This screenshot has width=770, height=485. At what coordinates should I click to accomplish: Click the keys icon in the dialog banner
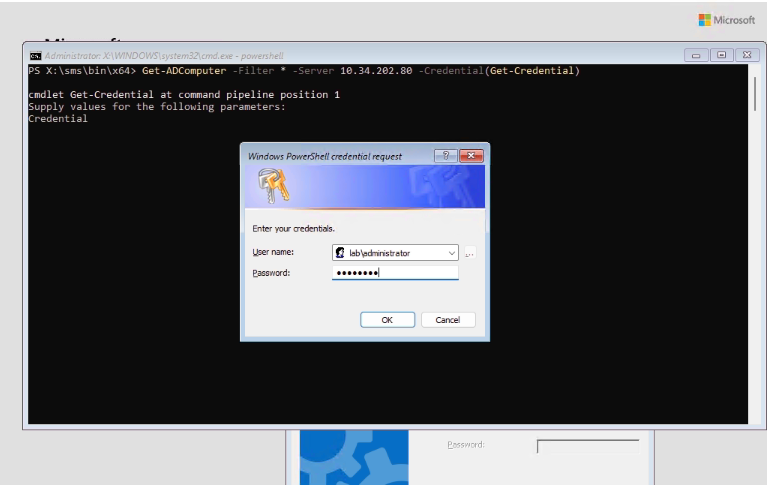pos(274,186)
